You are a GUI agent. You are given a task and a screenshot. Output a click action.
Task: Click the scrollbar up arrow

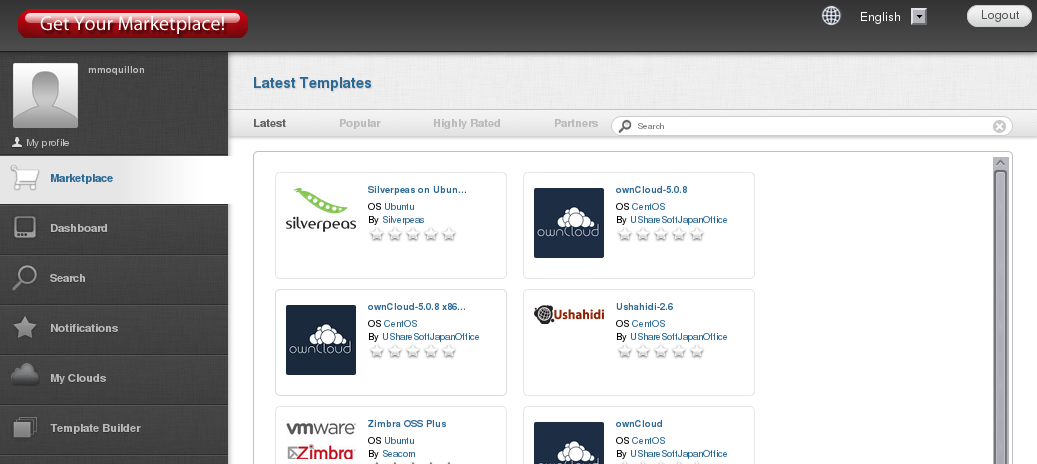point(999,163)
